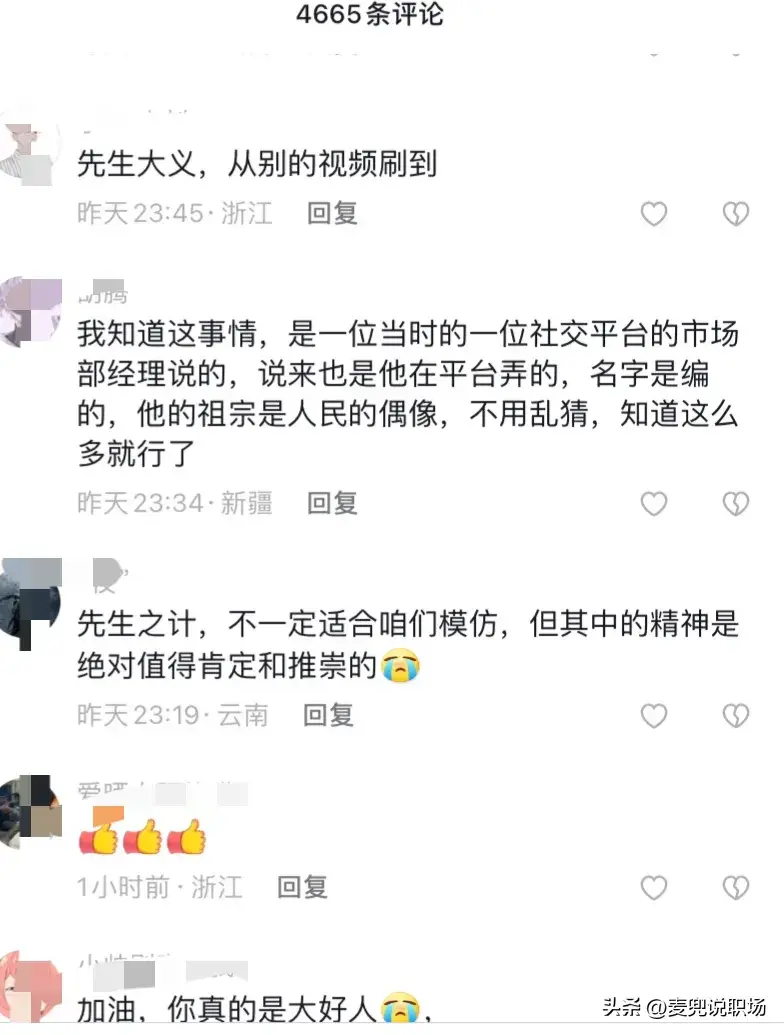784x1035 pixels.
Task: Reply to the 昨天 23:45 浙江 comment
Action: (x=333, y=213)
